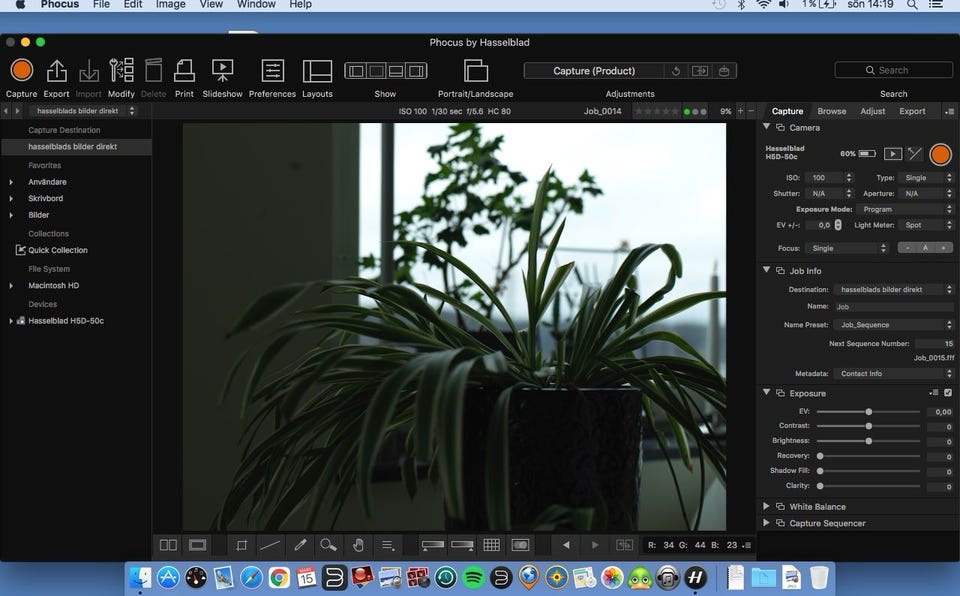Click the Capture (Product) adjustments preset button
This screenshot has width=960, height=596.
coord(594,71)
